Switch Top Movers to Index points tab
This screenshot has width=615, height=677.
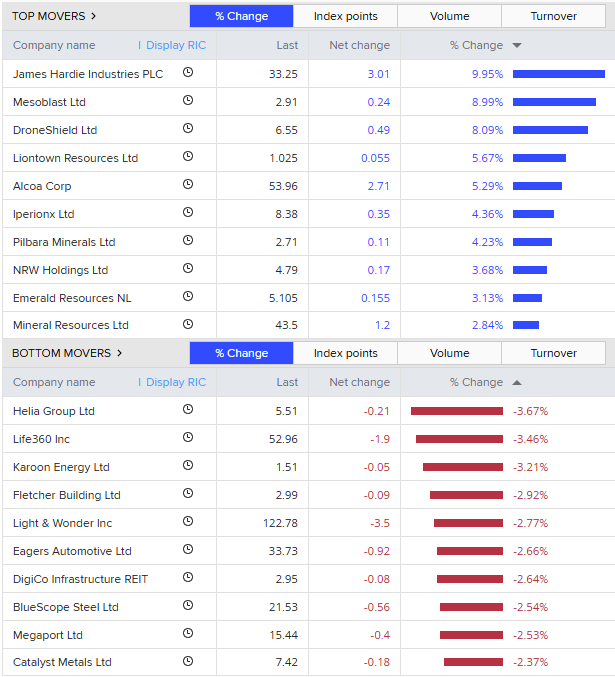pyautogui.click(x=345, y=16)
